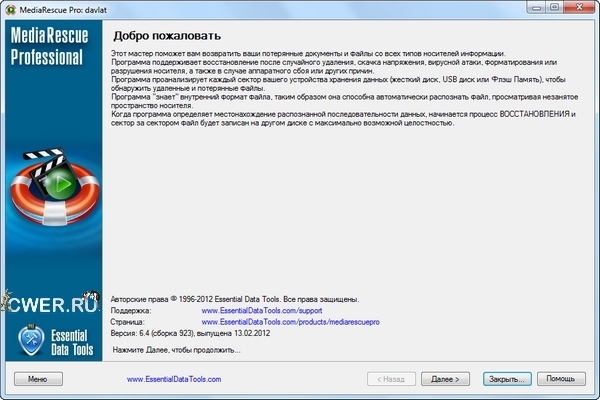Click the Далее > button
The height and width of the screenshot is (400, 600).
445,379
